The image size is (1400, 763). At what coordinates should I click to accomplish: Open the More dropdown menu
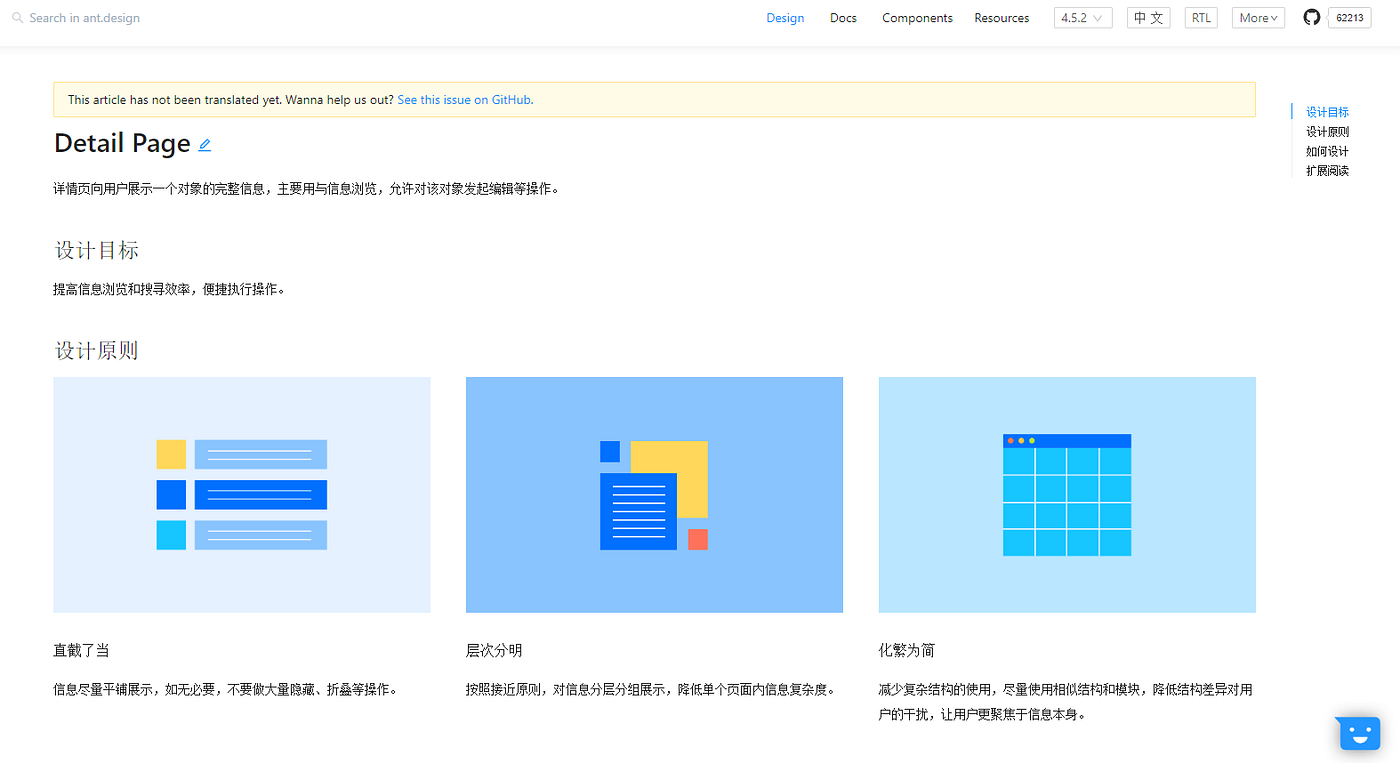point(1258,18)
